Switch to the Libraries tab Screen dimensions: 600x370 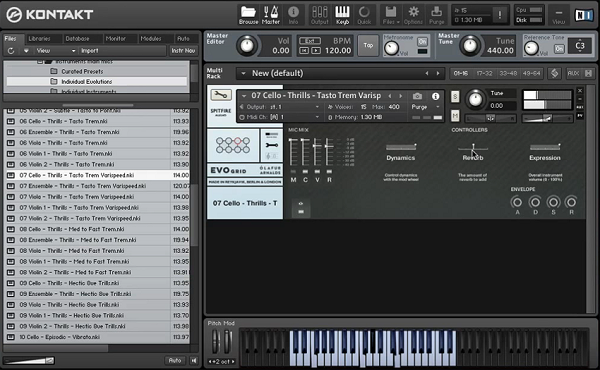[x=39, y=39]
